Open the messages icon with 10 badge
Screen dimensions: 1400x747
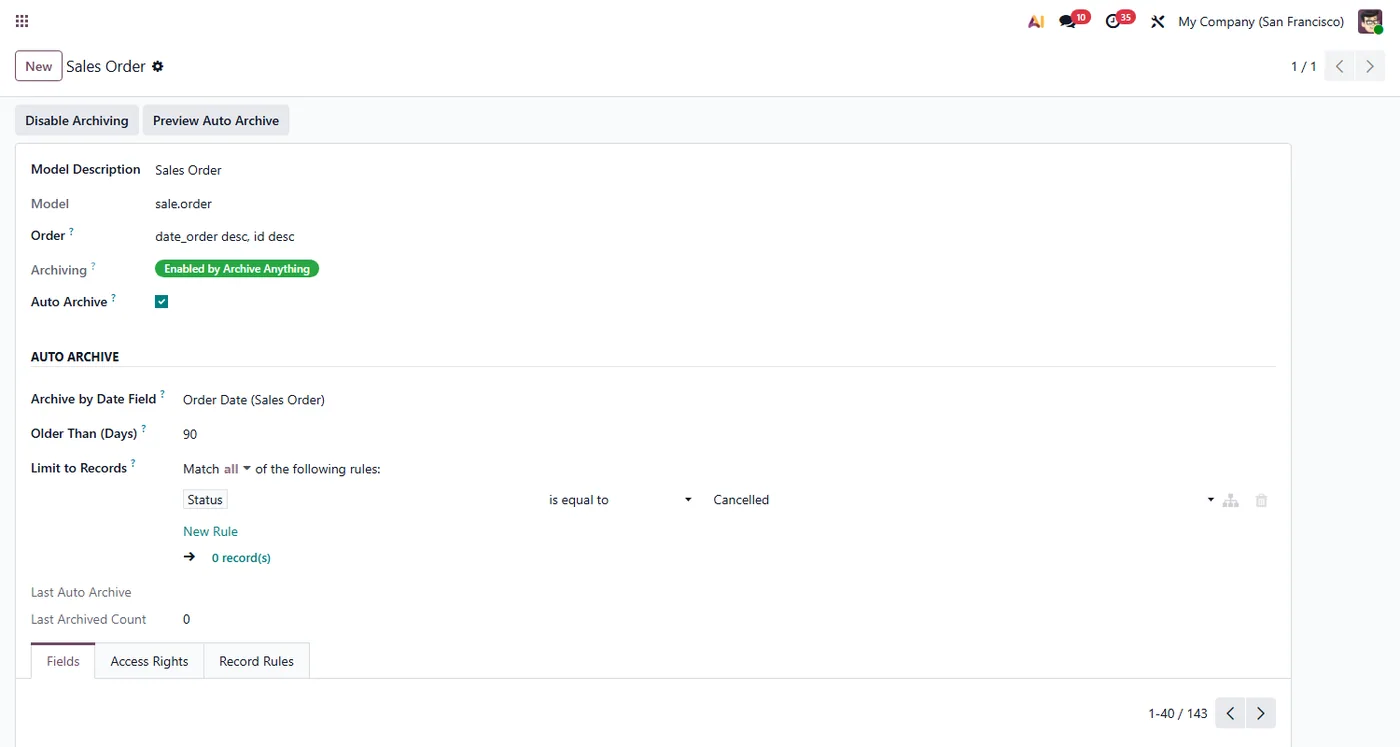(1073, 20)
